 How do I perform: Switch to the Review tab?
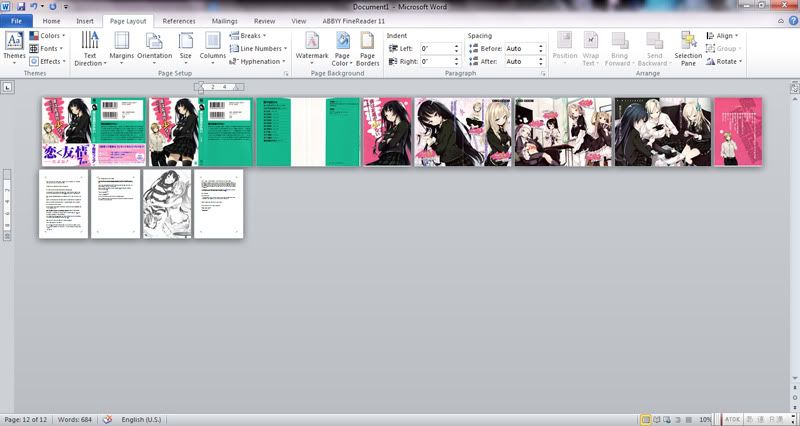264,21
